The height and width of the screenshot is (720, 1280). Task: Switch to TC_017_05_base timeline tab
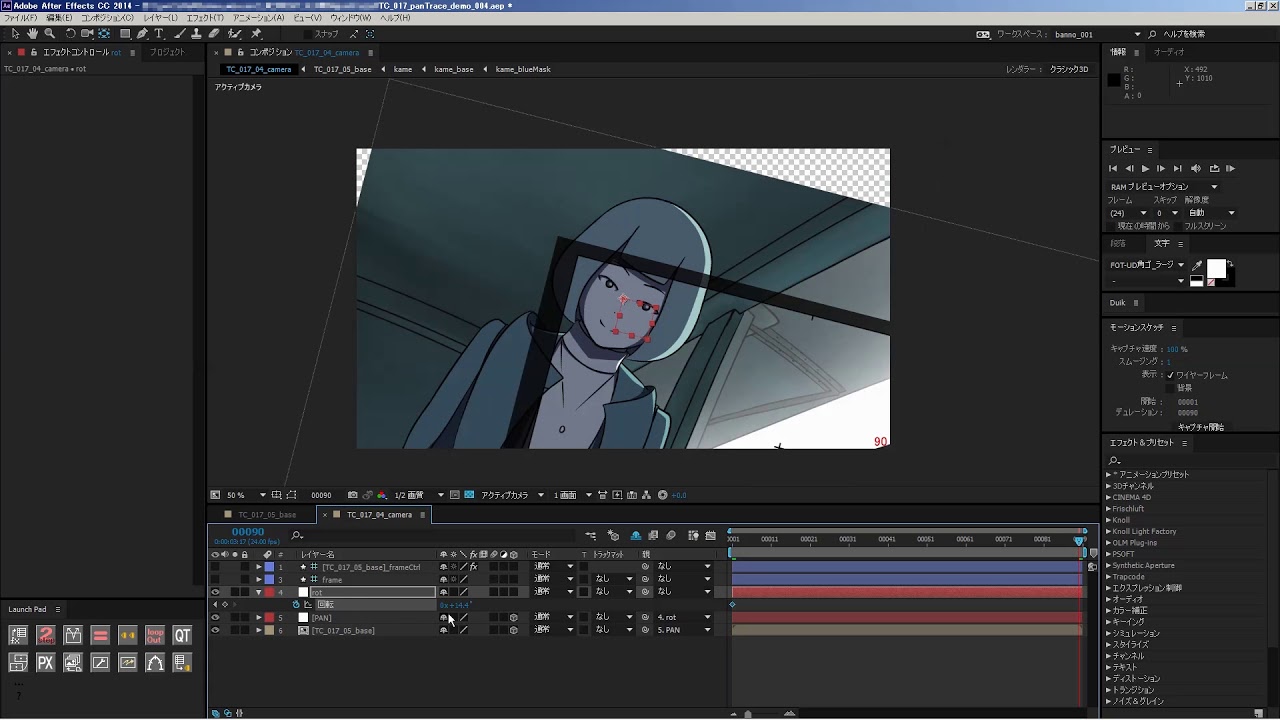click(x=267, y=515)
